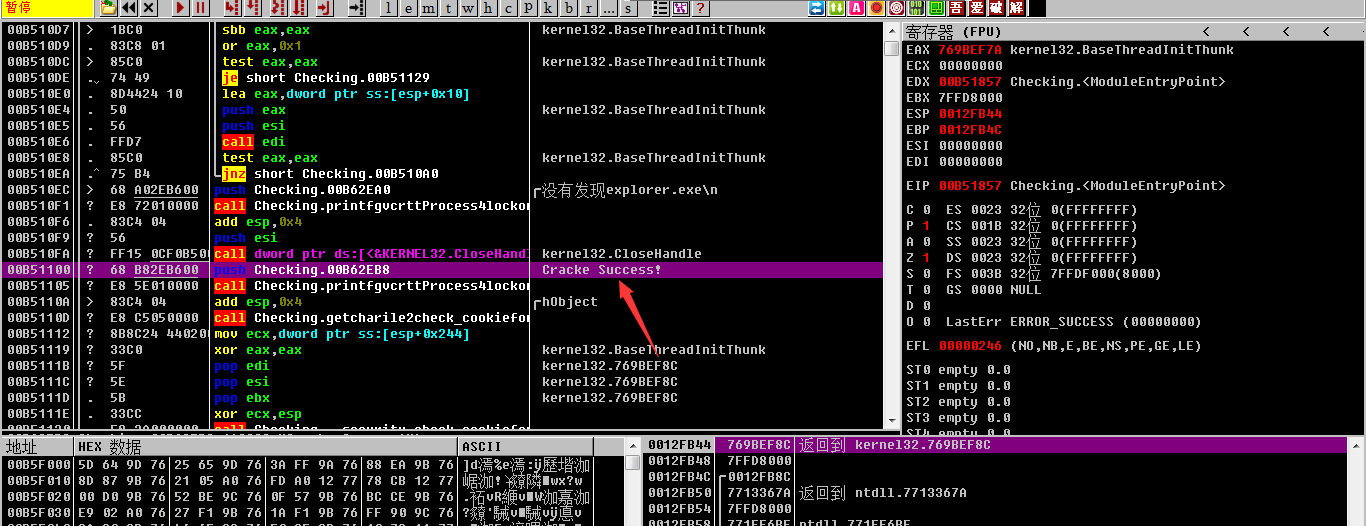
Task: Open Patches window with 'P' button
Action: click(x=528, y=8)
